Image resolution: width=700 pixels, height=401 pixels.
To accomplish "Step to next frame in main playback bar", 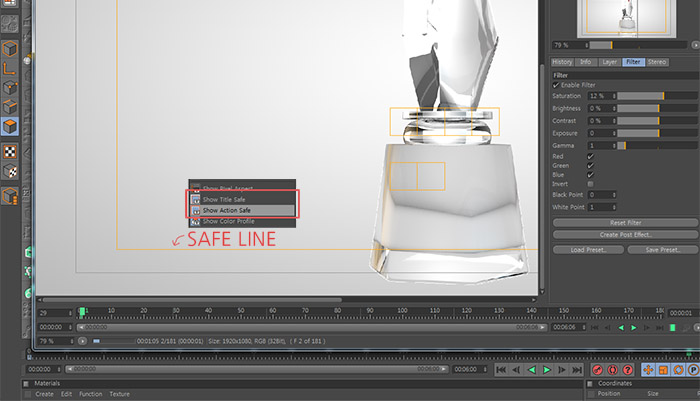I will [x=562, y=369].
